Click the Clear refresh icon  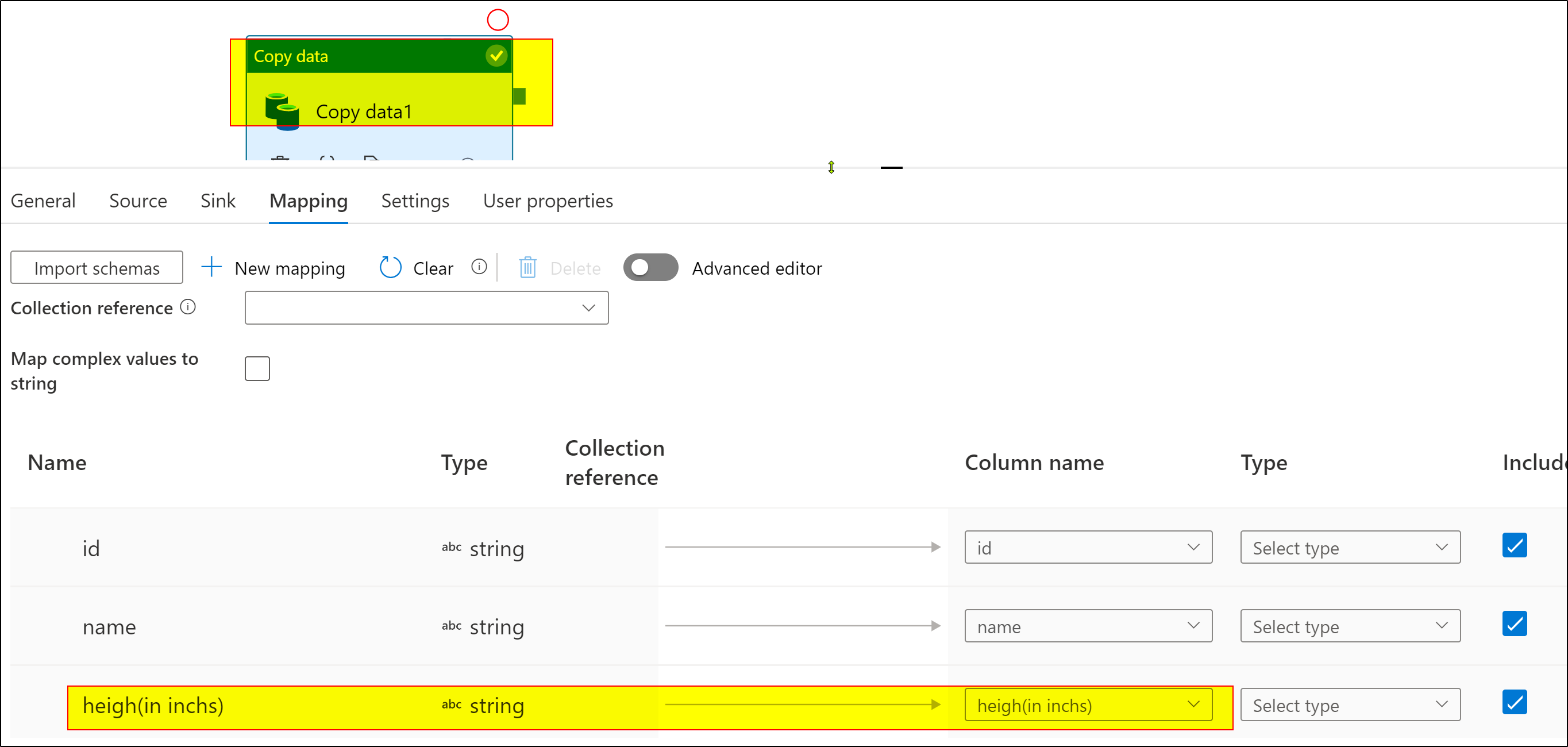tap(390, 267)
